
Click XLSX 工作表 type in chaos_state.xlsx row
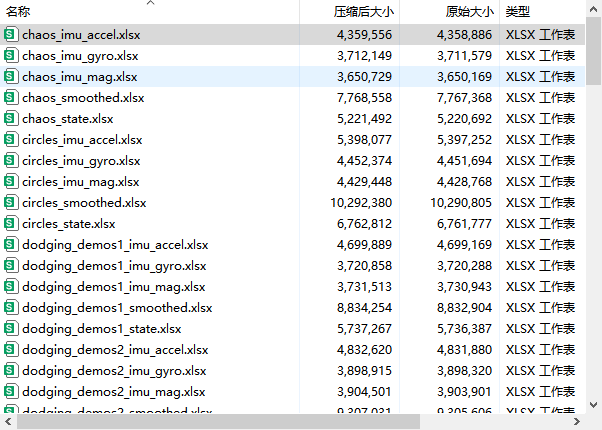(x=541, y=119)
